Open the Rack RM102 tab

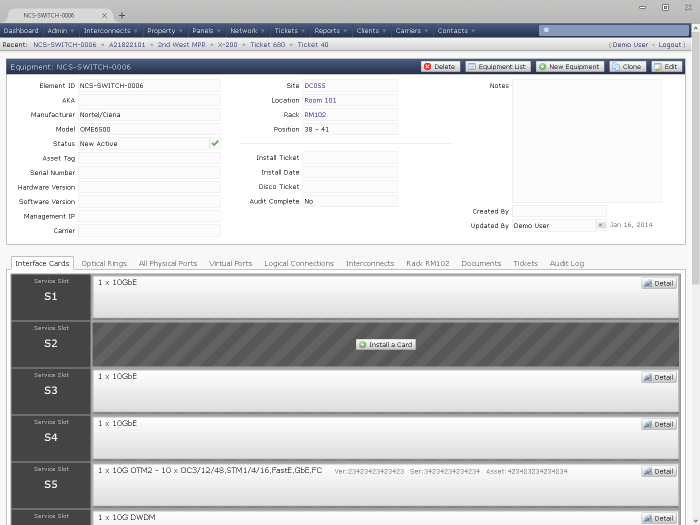coord(427,263)
